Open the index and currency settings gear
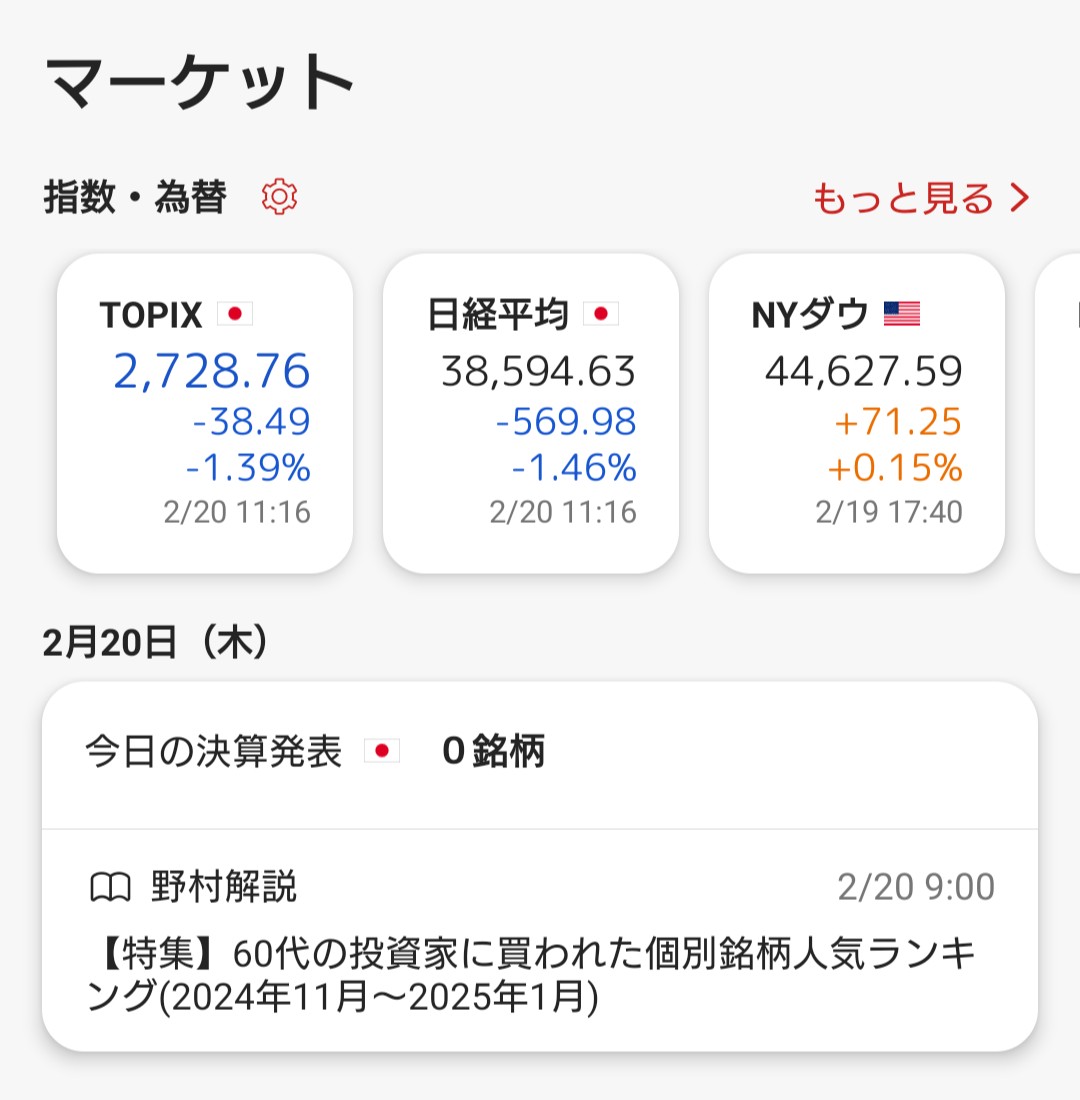 pyautogui.click(x=279, y=197)
